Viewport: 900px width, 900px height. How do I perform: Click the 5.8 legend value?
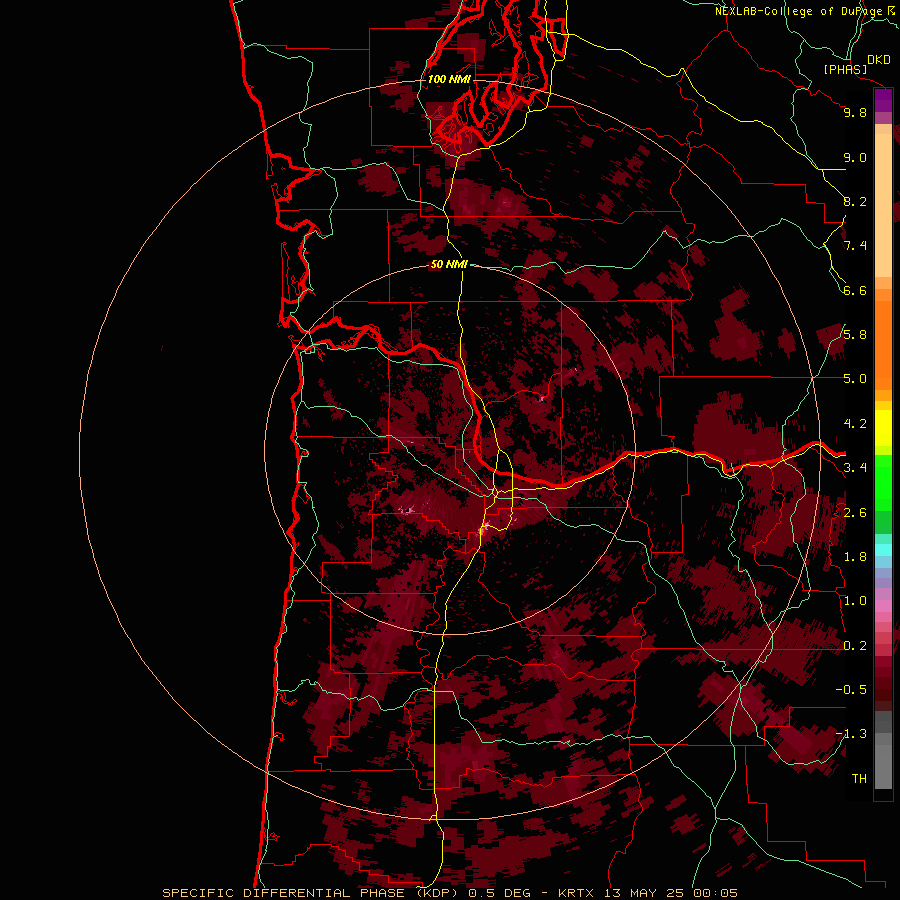[x=855, y=335]
